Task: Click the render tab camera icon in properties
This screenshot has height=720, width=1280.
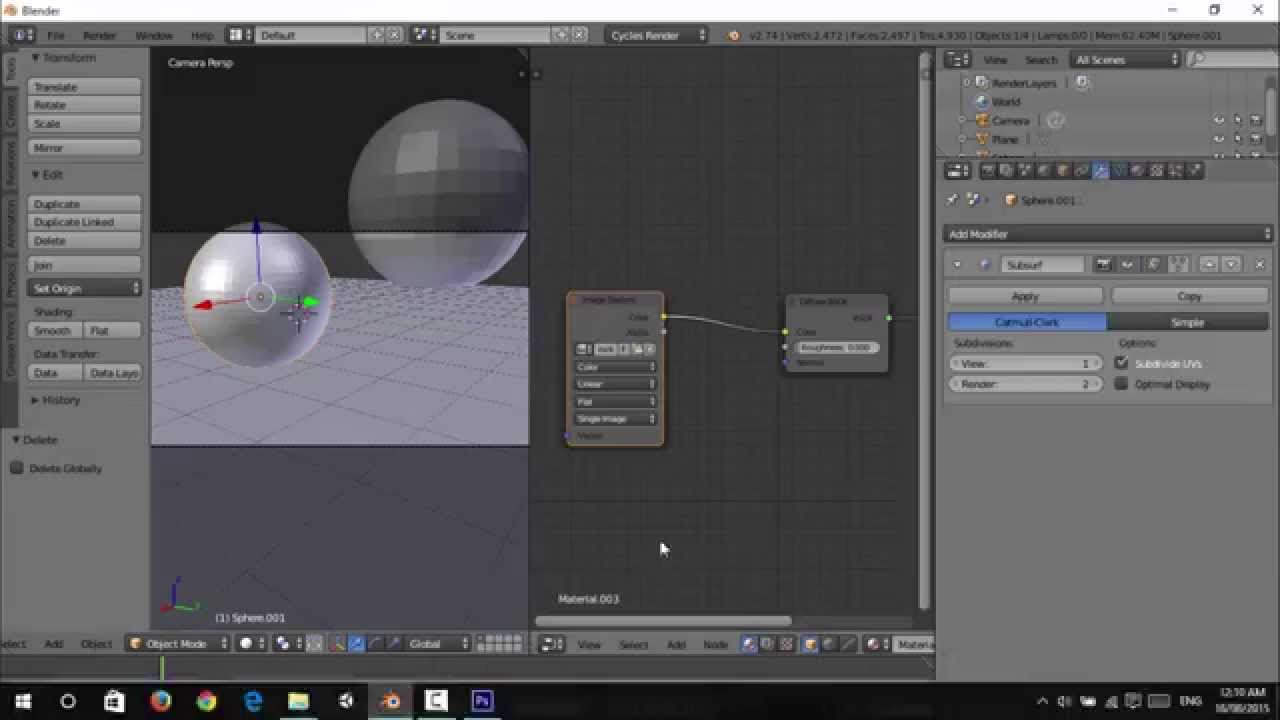Action: click(988, 171)
